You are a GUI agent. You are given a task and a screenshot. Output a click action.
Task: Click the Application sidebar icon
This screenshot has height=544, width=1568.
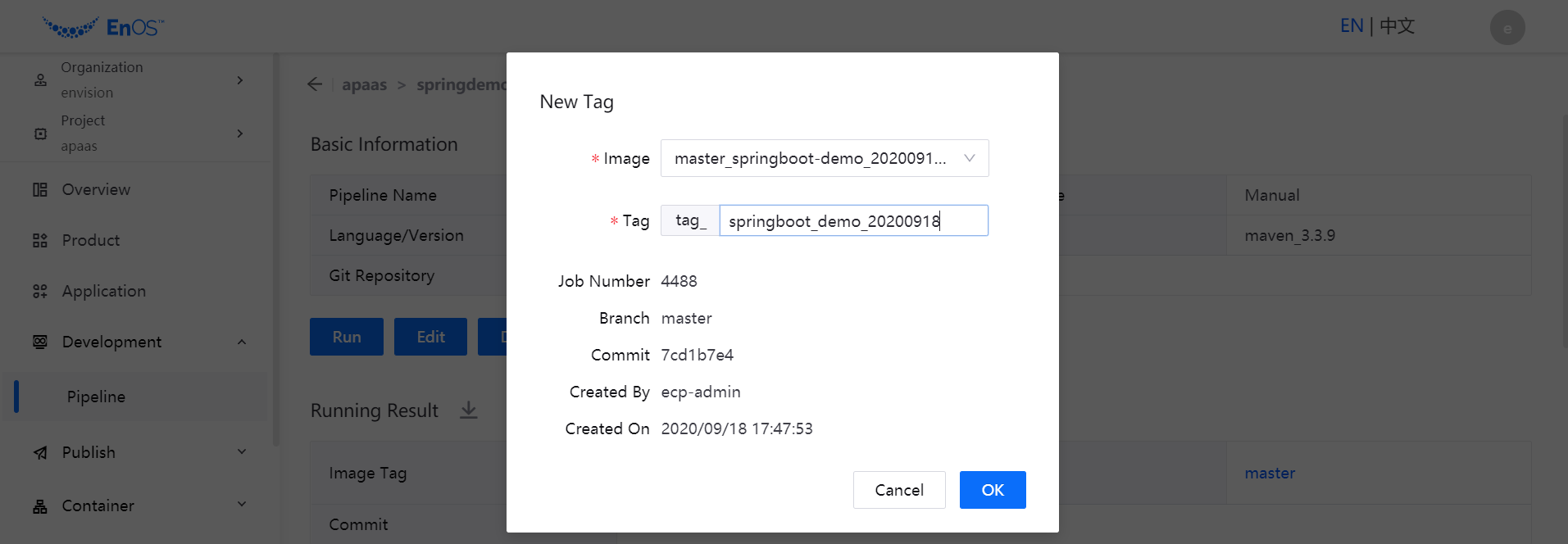click(x=40, y=292)
